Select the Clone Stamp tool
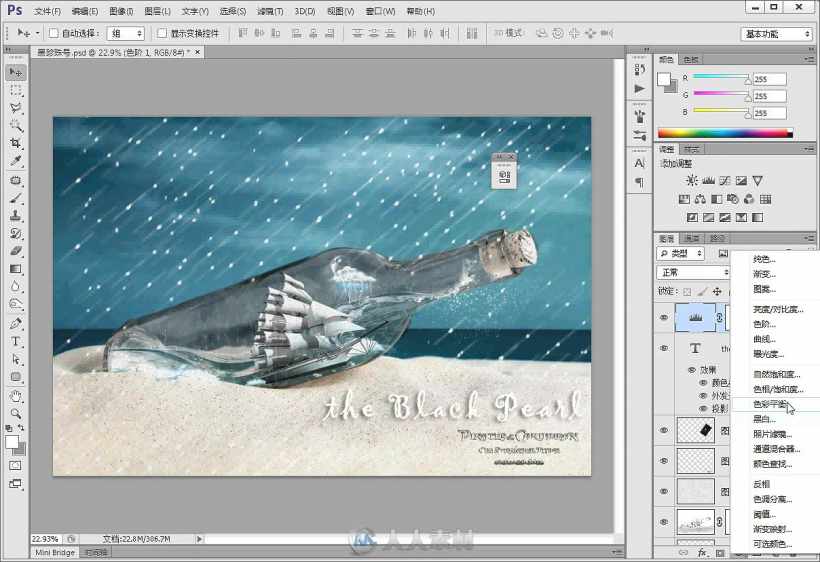This screenshot has height=562, width=820. click(x=16, y=215)
